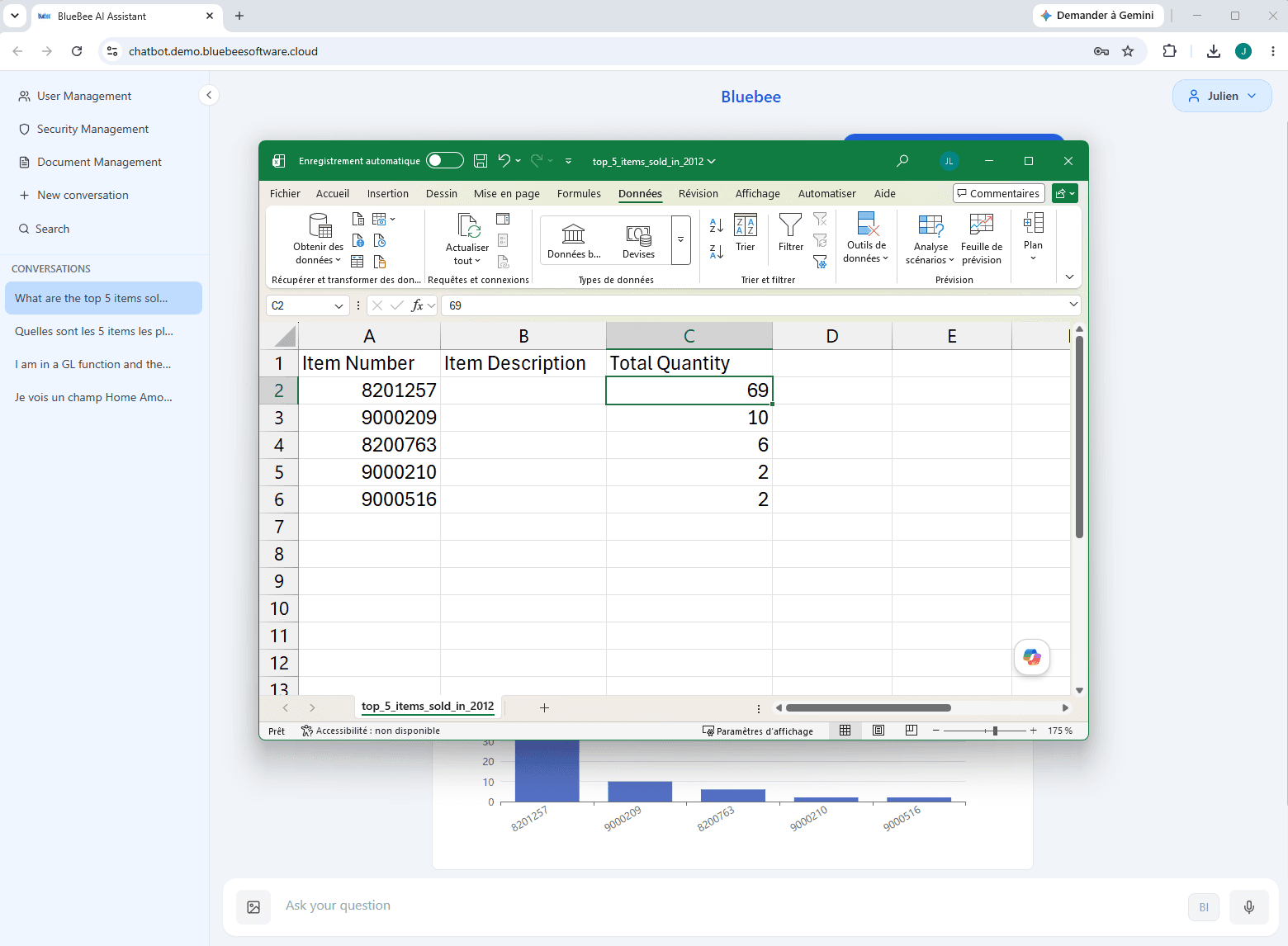Open Excel search with the magnifier icon
This screenshot has height=946, width=1288.
tap(902, 161)
